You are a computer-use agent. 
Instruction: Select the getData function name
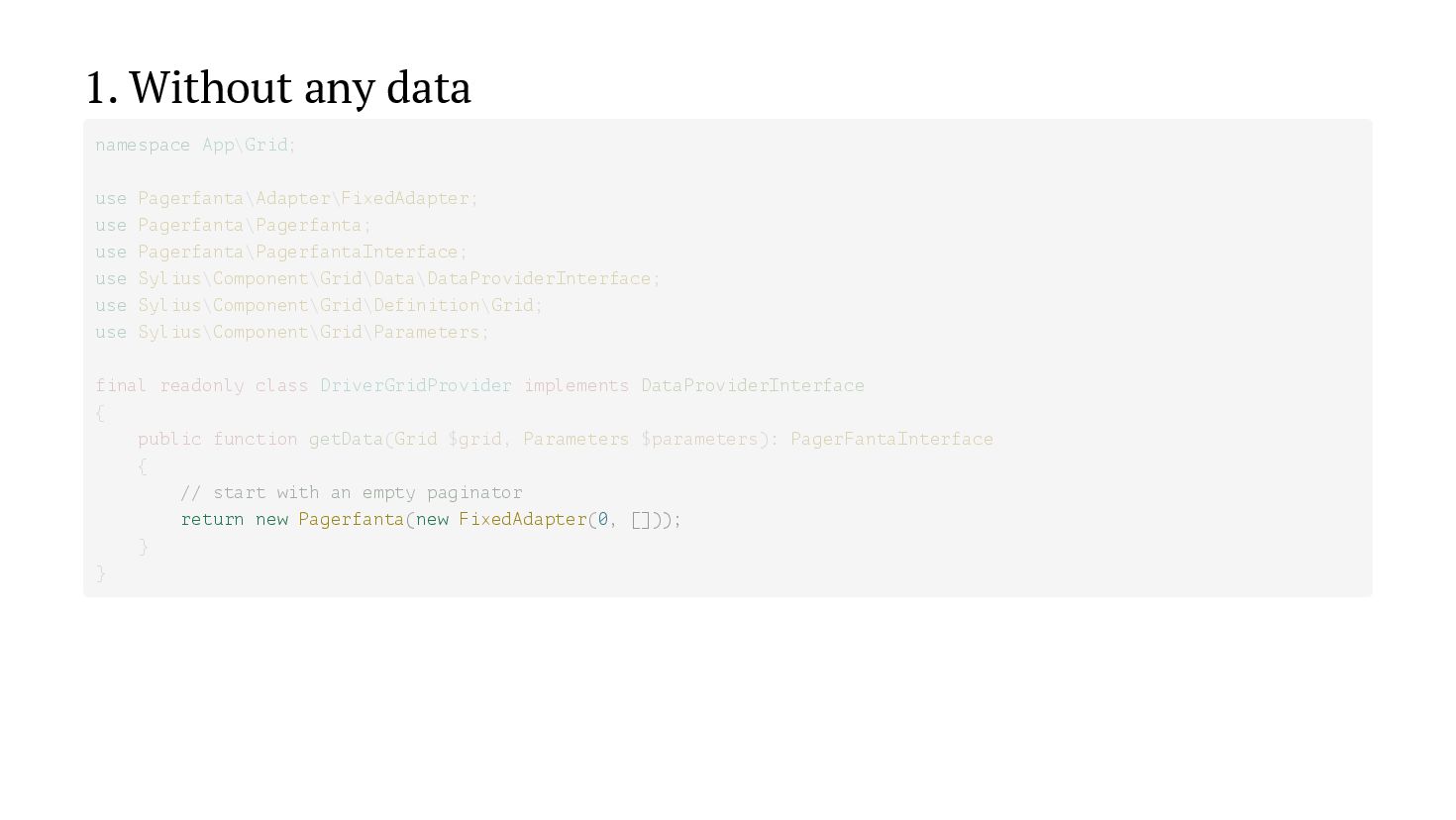(346, 439)
